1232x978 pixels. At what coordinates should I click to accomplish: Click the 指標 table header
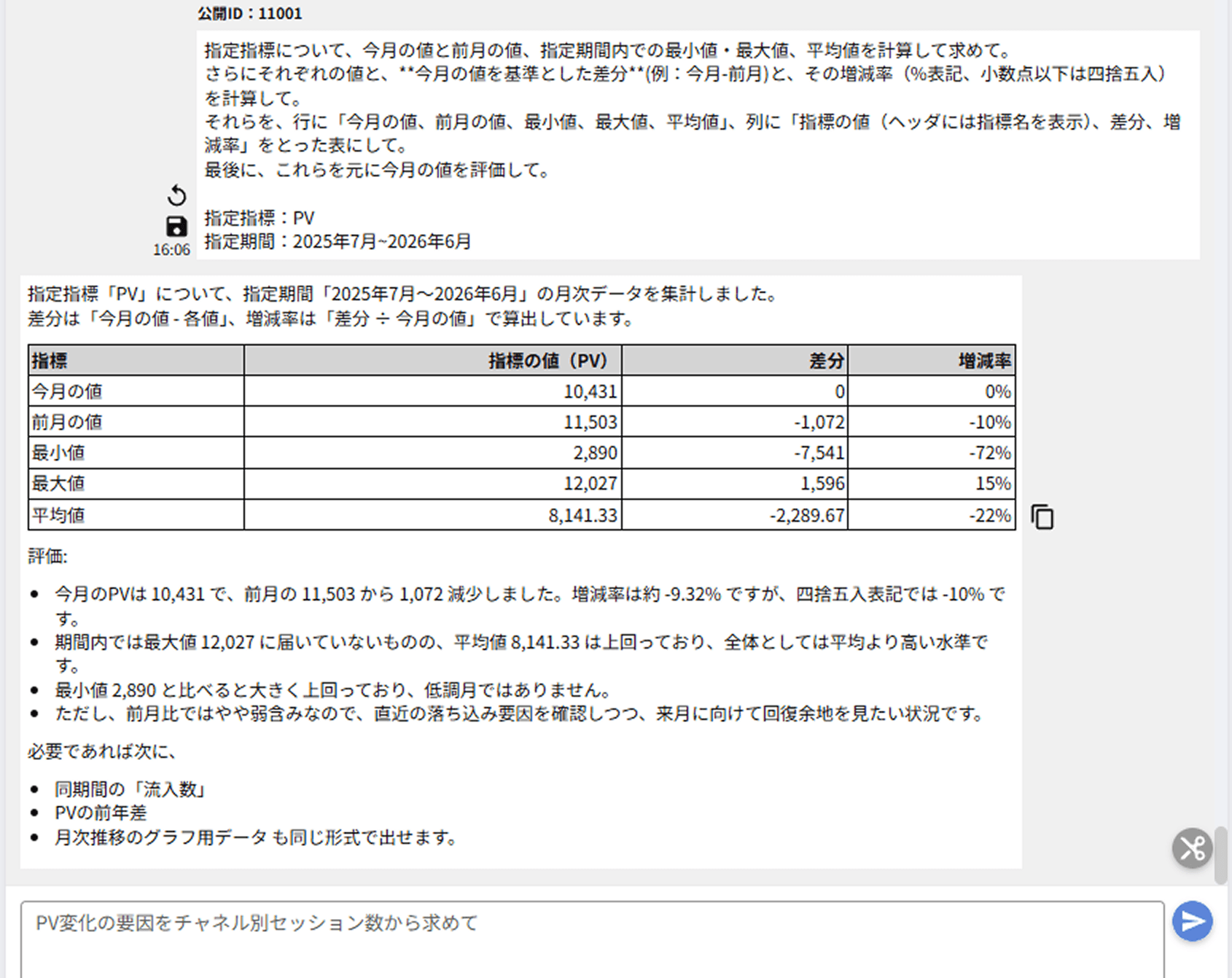click(136, 361)
